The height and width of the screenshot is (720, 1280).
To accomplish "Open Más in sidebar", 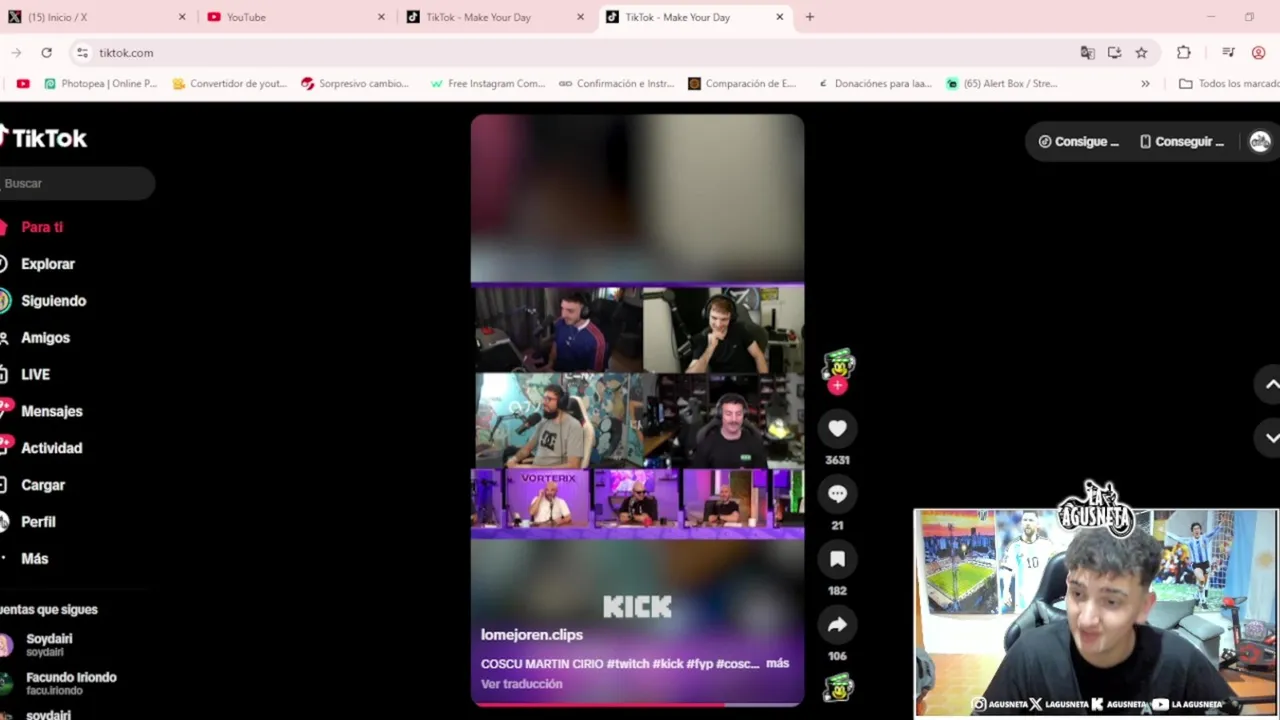I will 34,559.
